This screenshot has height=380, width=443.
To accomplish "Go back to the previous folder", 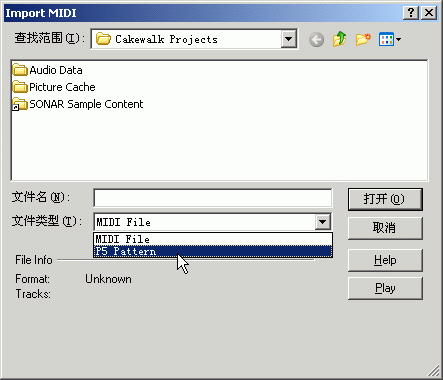I will pyautogui.click(x=316, y=40).
